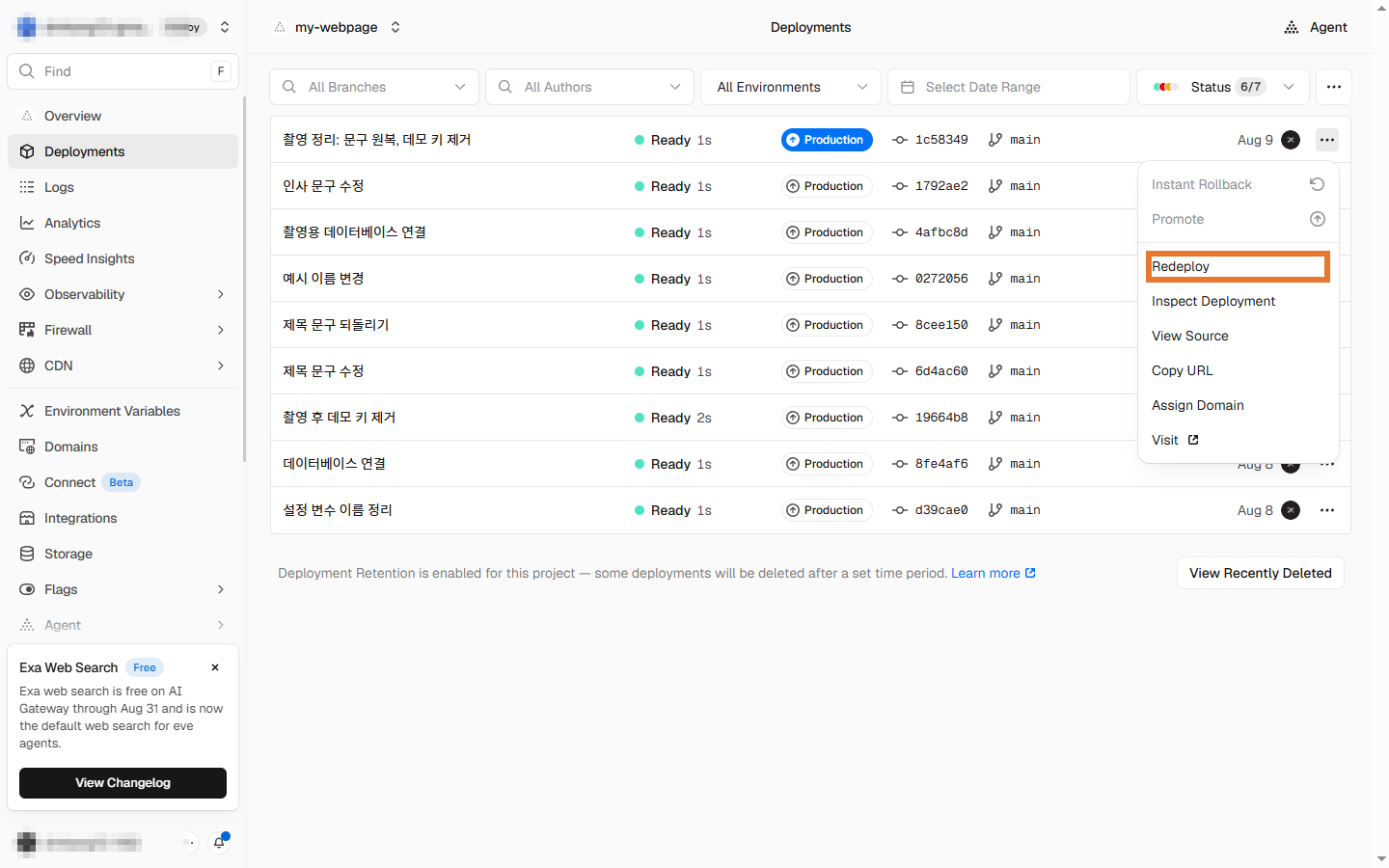Expand the Flags sidebar section

click(123, 589)
